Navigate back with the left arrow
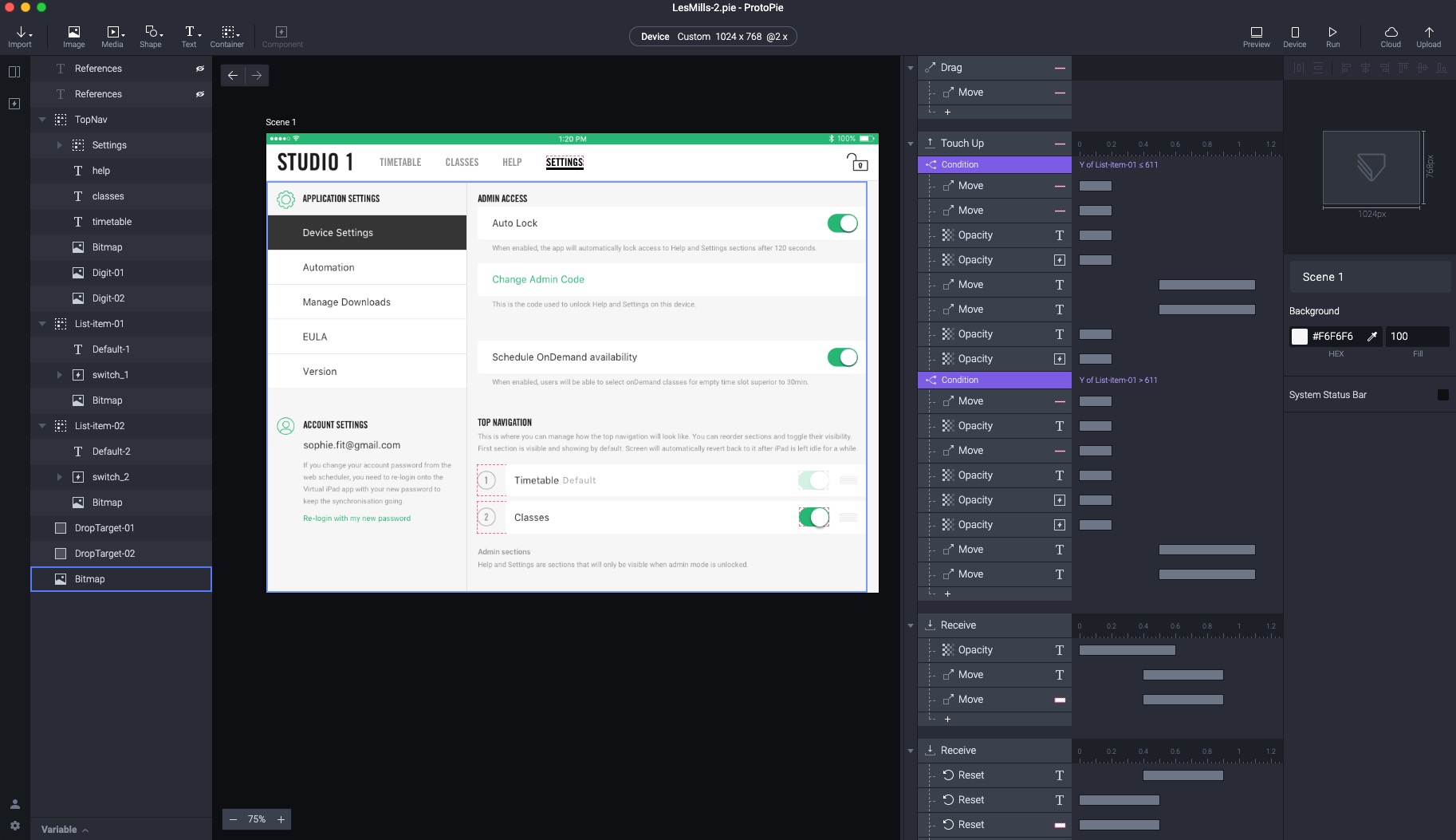 [233, 75]
